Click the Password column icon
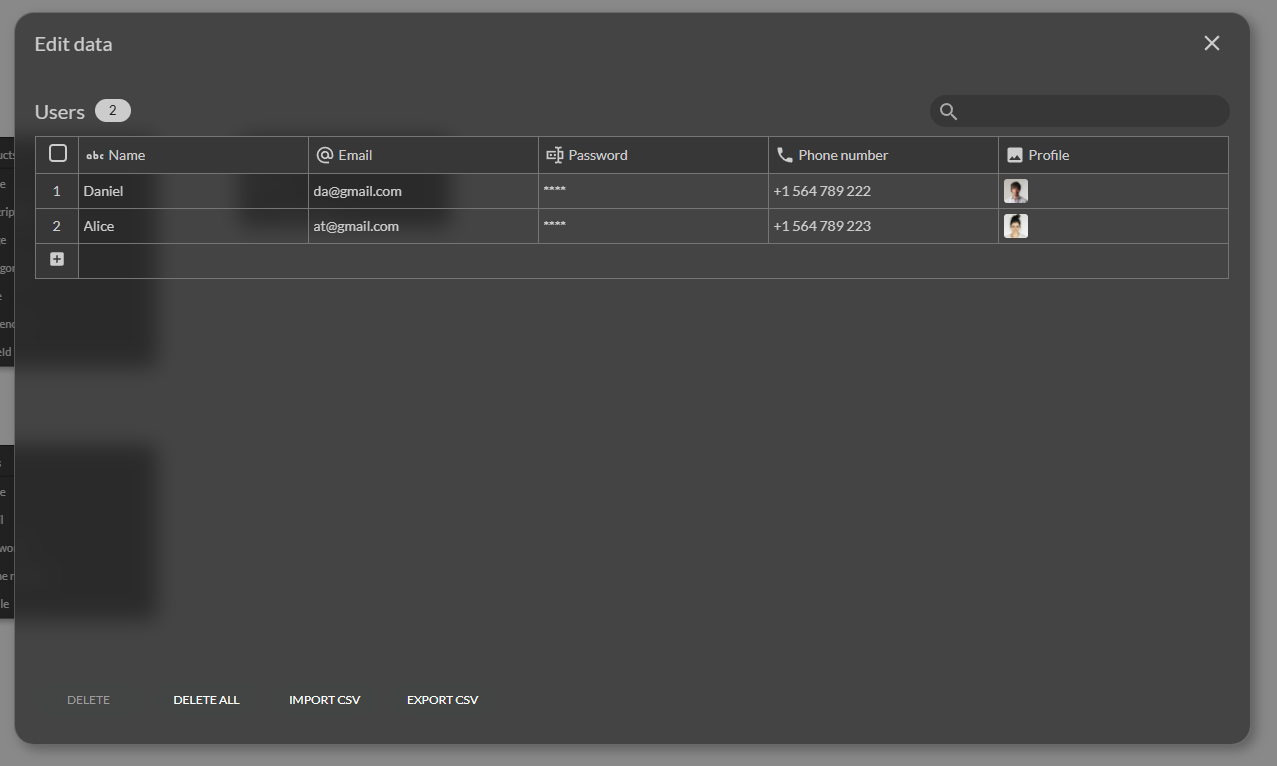This screenshot has width=1277, height=766. click(555, 155)
